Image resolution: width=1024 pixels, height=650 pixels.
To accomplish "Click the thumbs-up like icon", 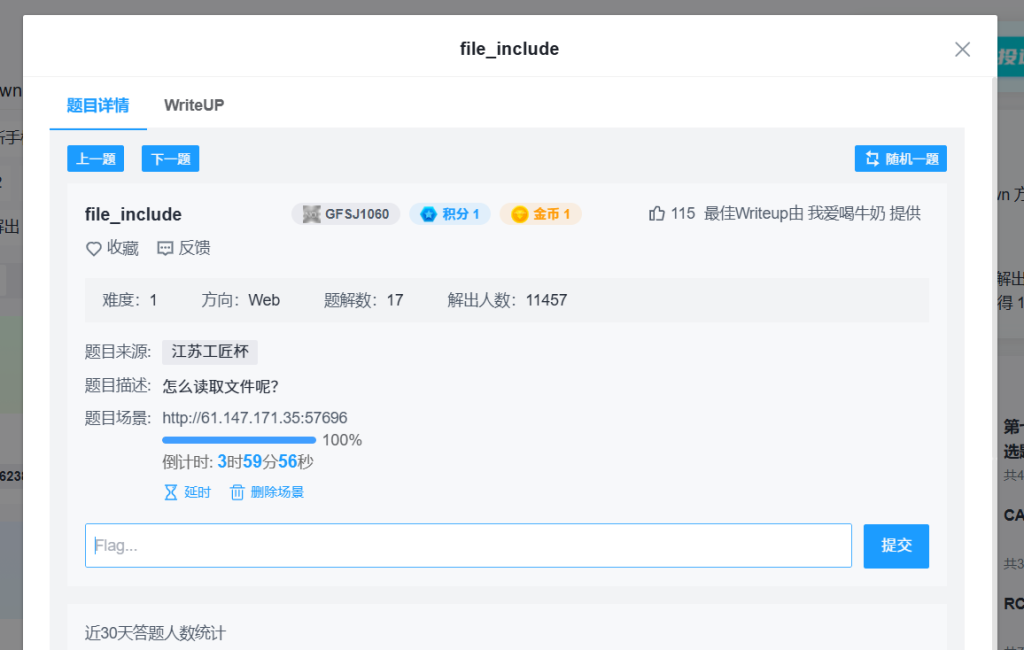I will tap(657, 213).
